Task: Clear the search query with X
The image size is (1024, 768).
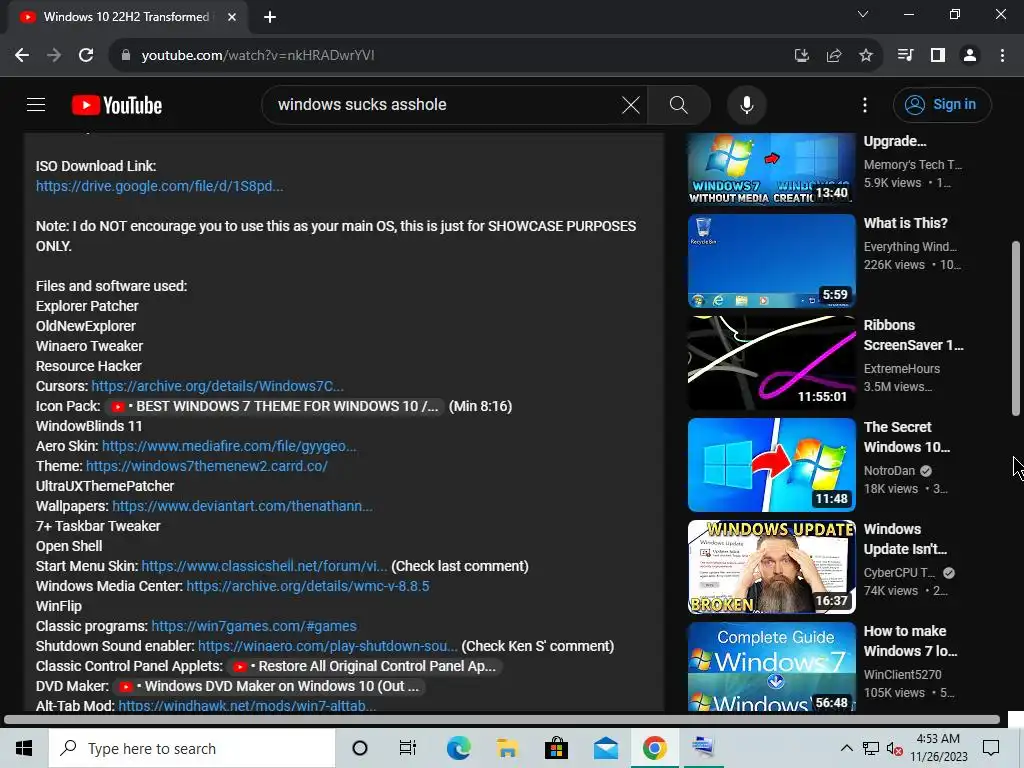Action: pos(630,104)
